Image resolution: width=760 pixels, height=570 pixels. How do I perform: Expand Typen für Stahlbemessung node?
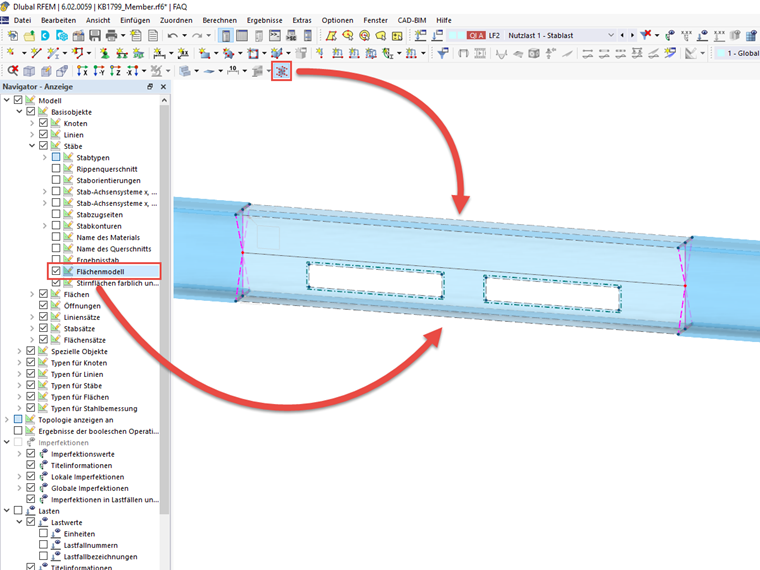pyautogui.click(x=19, y=408)
